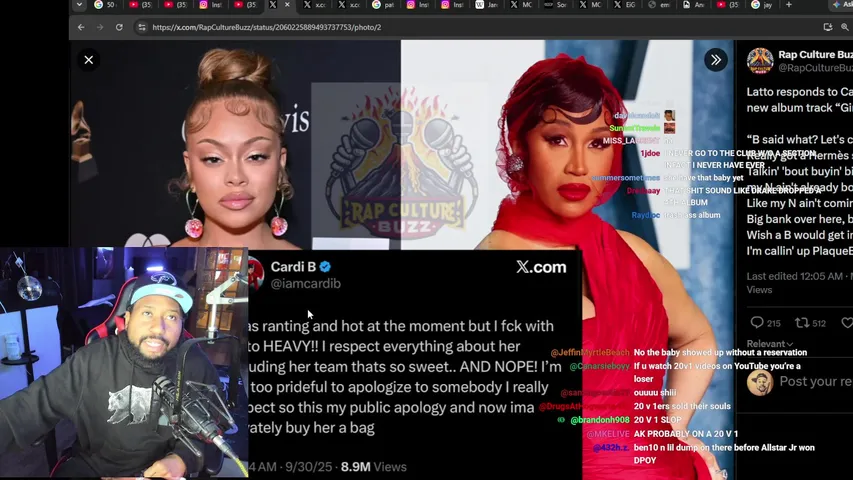Click the 'AK PROBABLY ON A 20 V 1' chat message

[x=685, y=434]
